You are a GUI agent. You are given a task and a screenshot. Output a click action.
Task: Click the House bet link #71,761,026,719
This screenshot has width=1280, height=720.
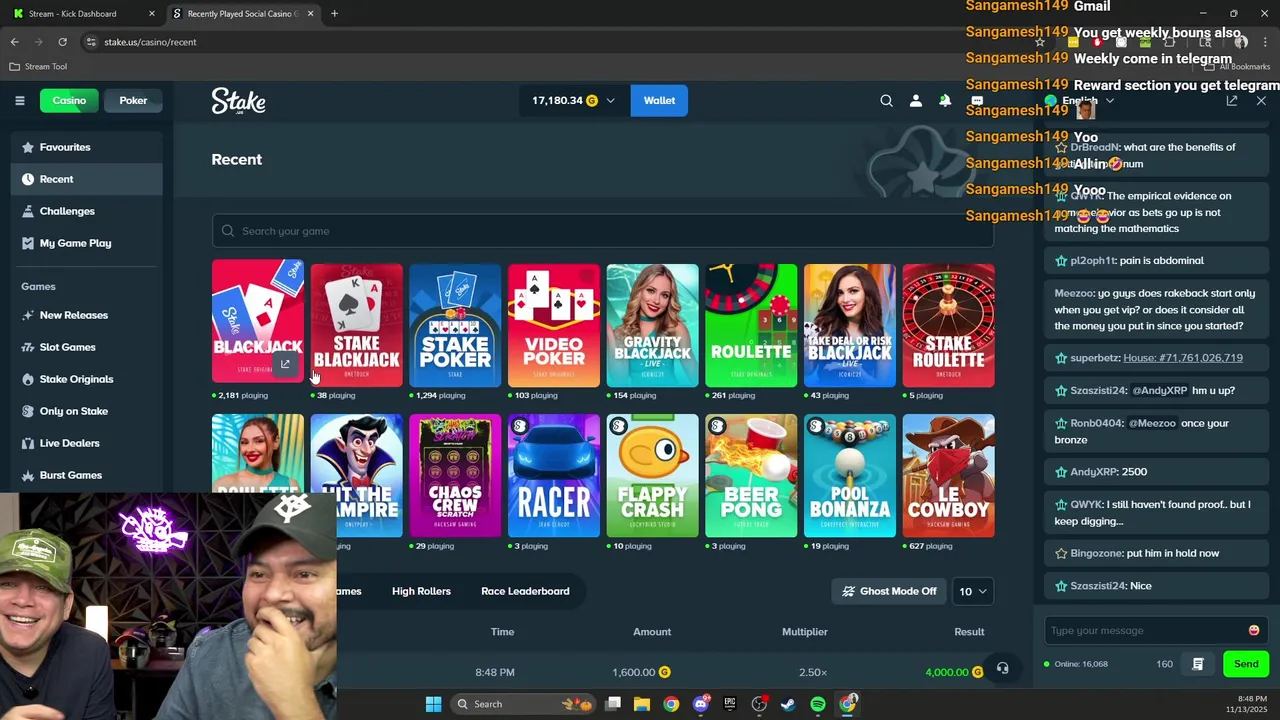click(1183, 358)
